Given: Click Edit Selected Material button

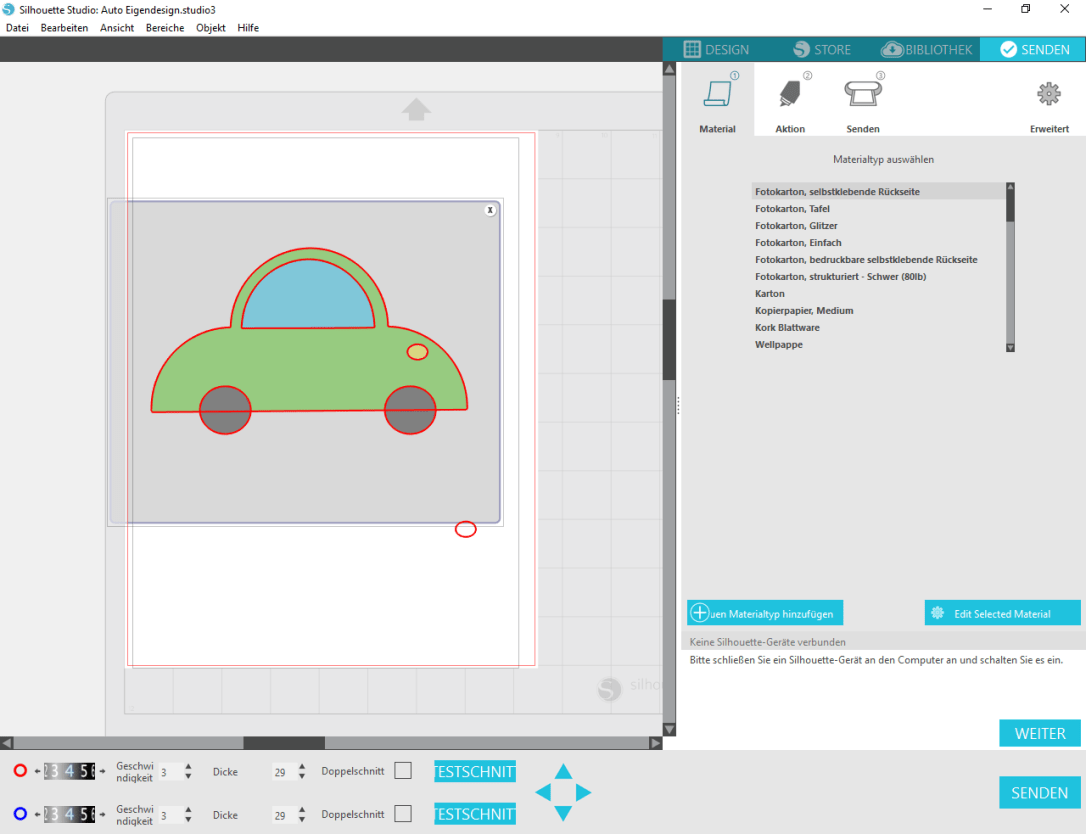Looking at the screenshot, I should [x=1002, y=613].
